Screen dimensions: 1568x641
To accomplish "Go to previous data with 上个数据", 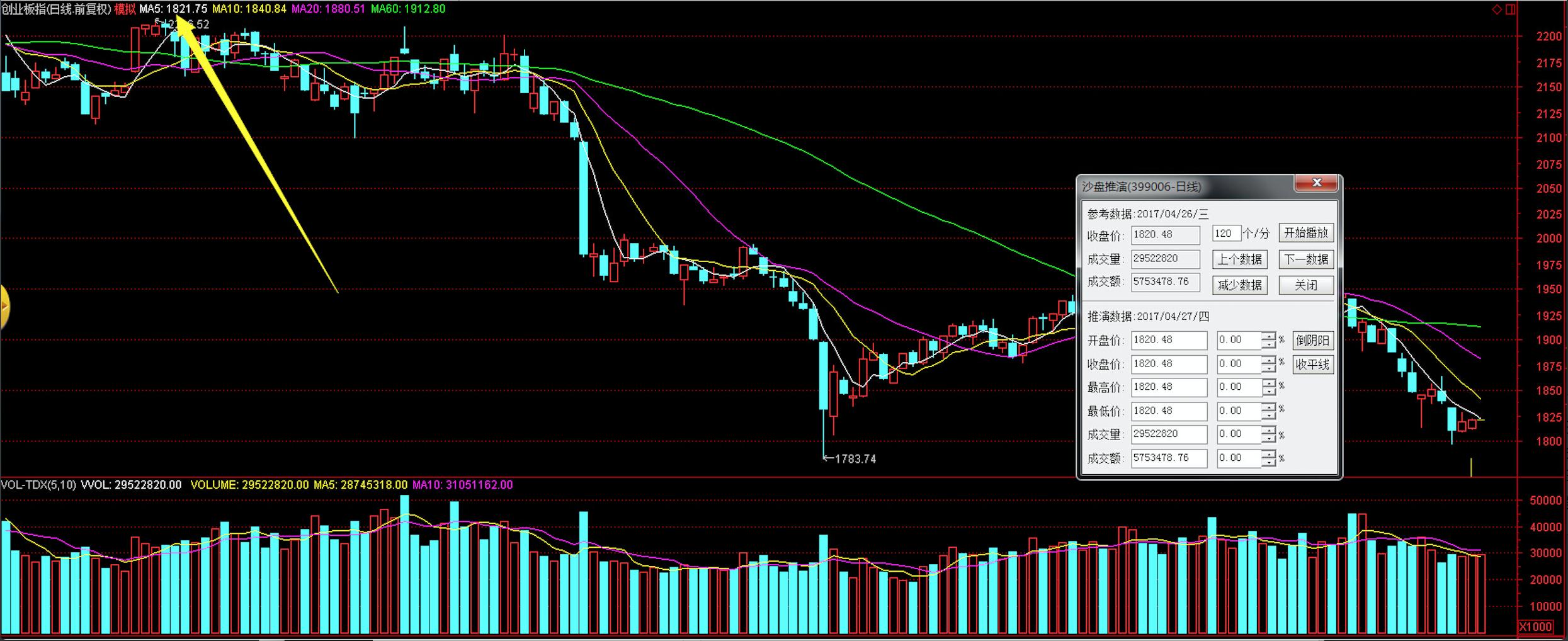I will (1239, 259).
